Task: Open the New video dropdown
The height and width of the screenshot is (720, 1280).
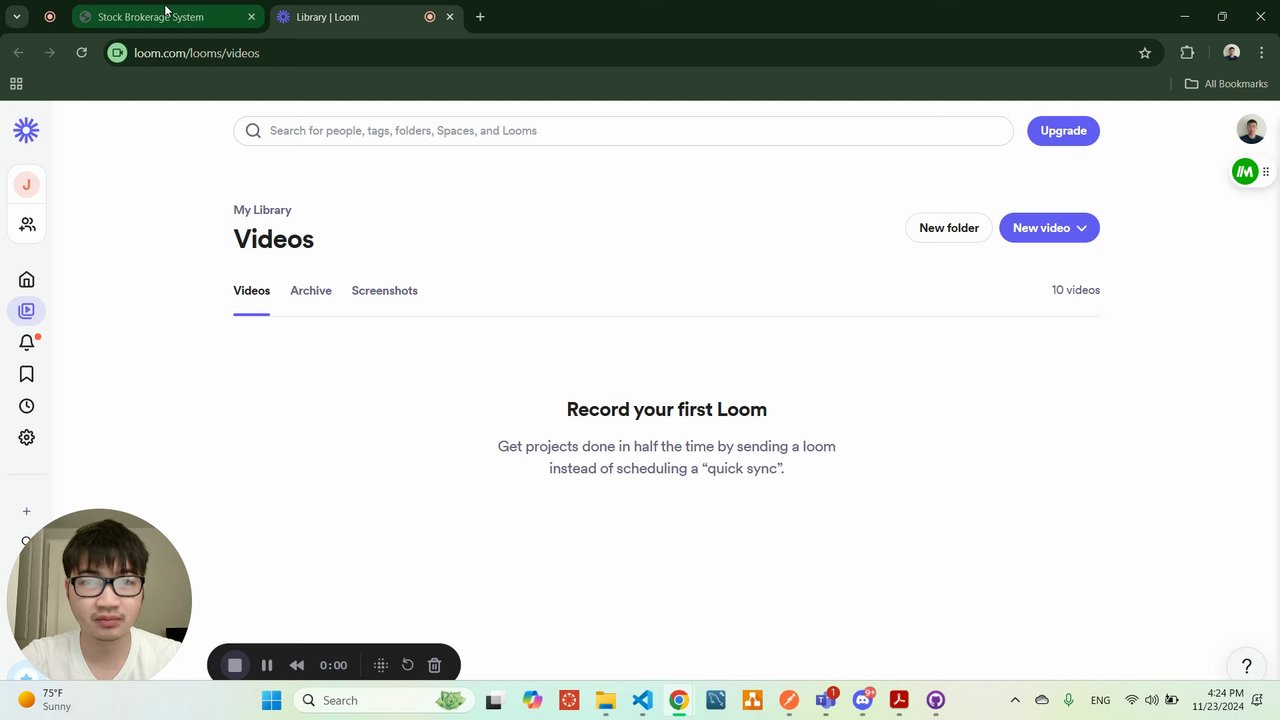Action: pyautogui.click(x=1049, y=228)
